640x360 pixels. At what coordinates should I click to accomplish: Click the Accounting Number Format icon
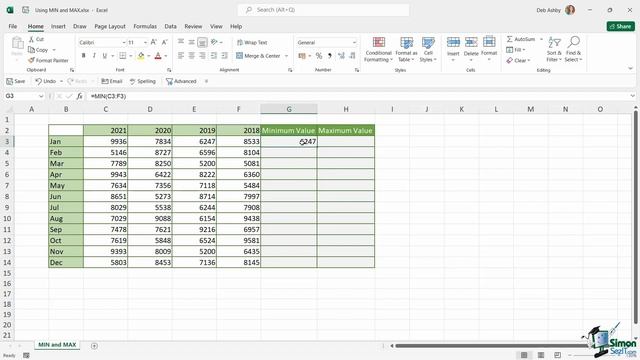302,56
